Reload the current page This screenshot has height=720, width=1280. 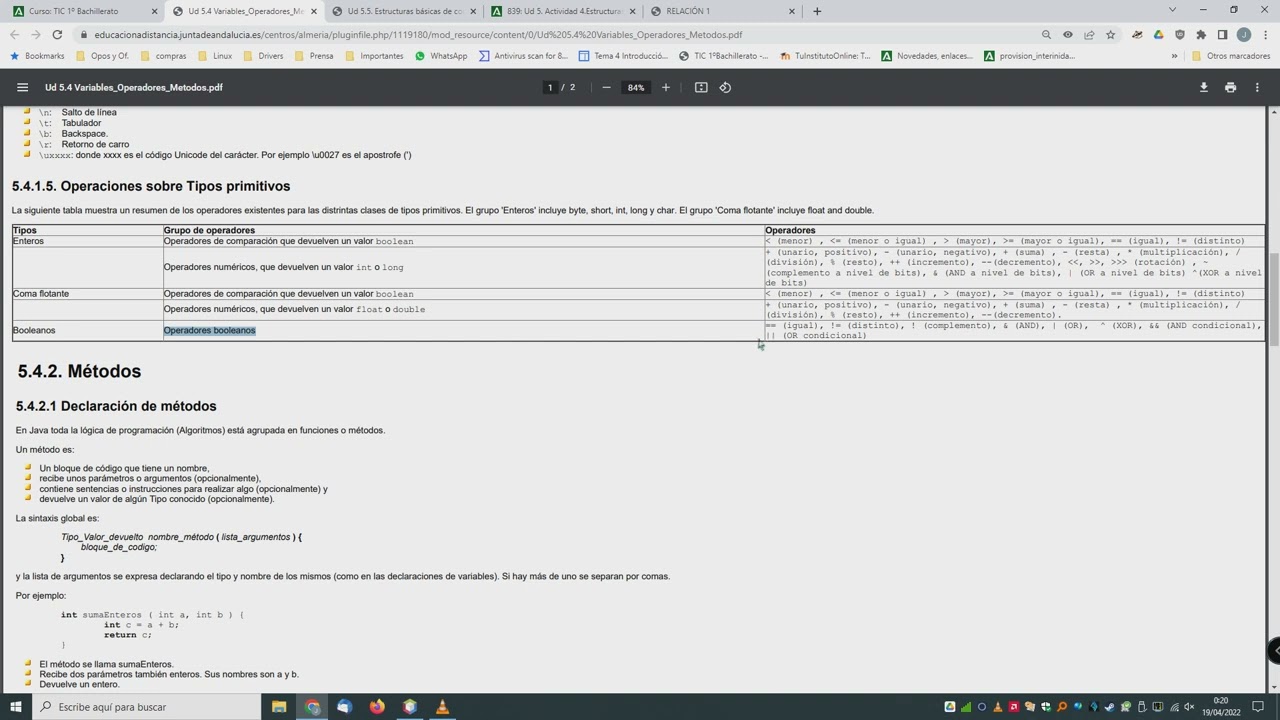(57, 34)
